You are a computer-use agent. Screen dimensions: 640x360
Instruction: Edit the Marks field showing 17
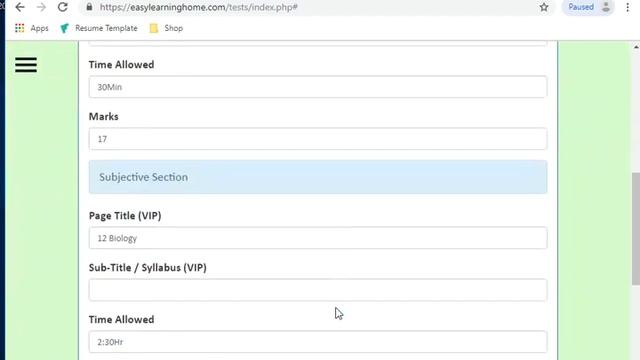[318, 139]
